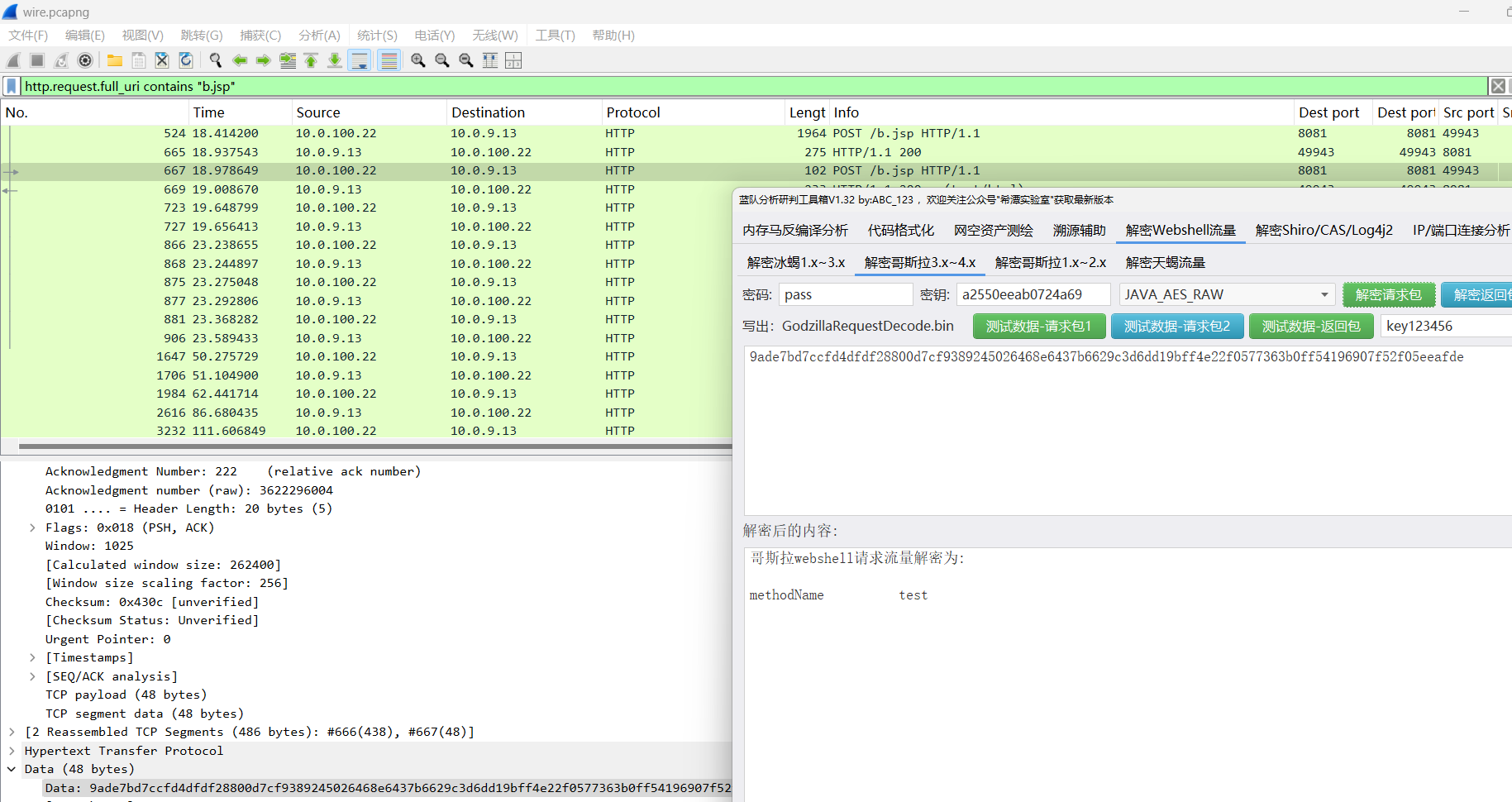Image resolution: width=1512 pixels, height=802 pixels.
Task: Reset text to normal size
Action: (x=466, y=60)
